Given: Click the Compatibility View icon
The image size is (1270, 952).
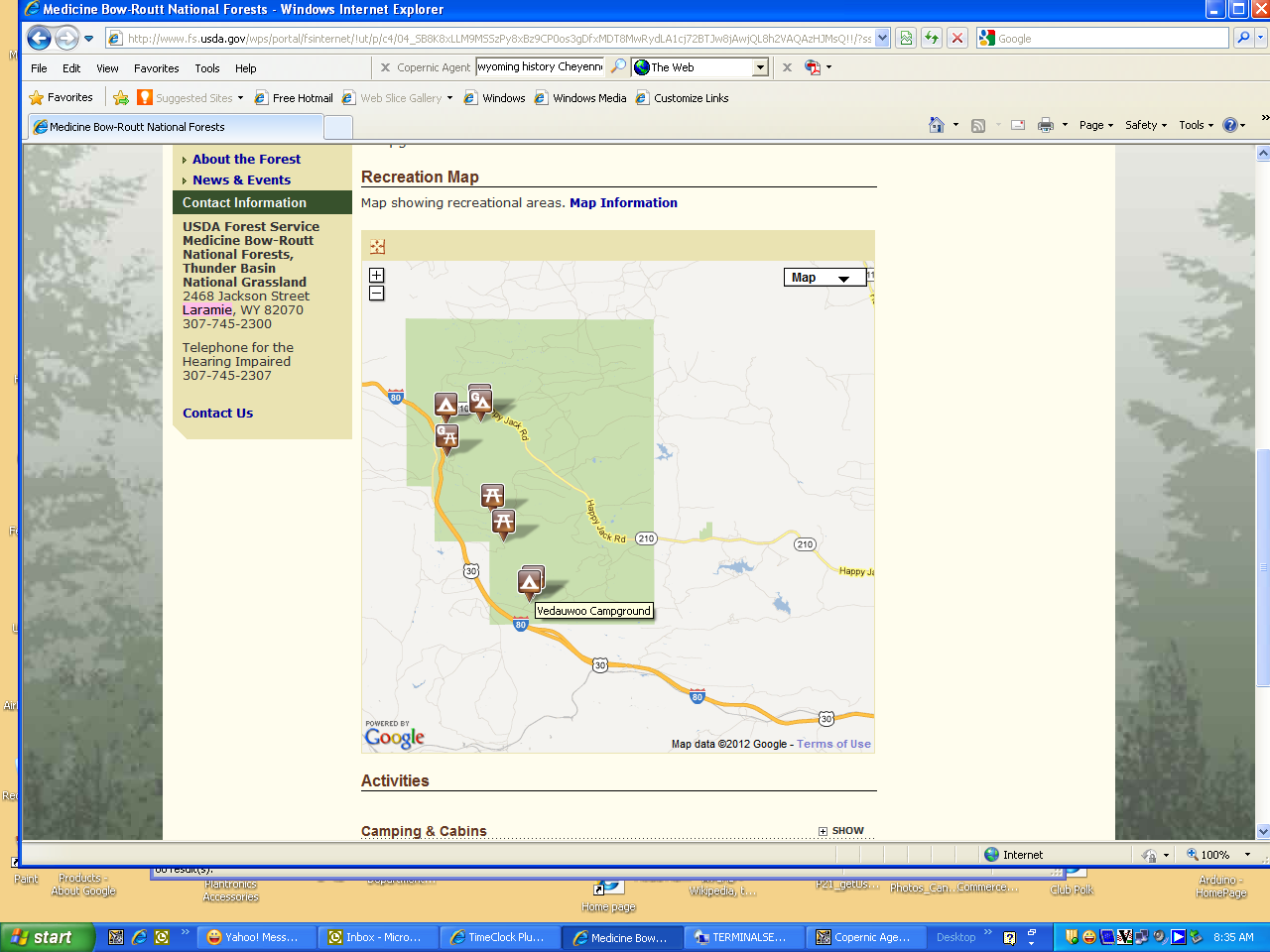Looking at the screenshot, I should [906, 38].
